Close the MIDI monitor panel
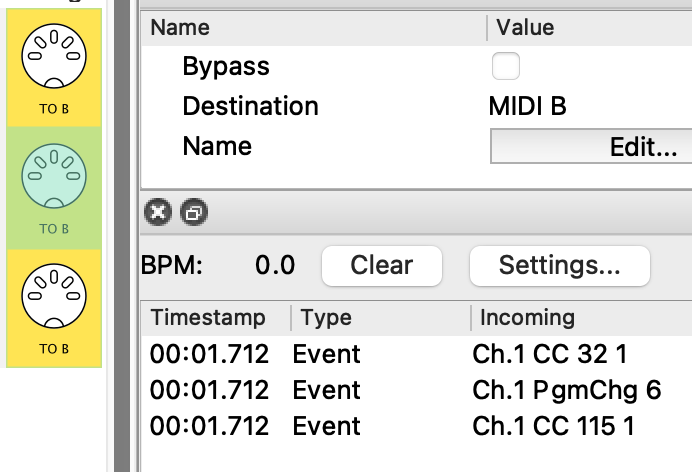This screenshot has height=472, width=692. (158, 212)
